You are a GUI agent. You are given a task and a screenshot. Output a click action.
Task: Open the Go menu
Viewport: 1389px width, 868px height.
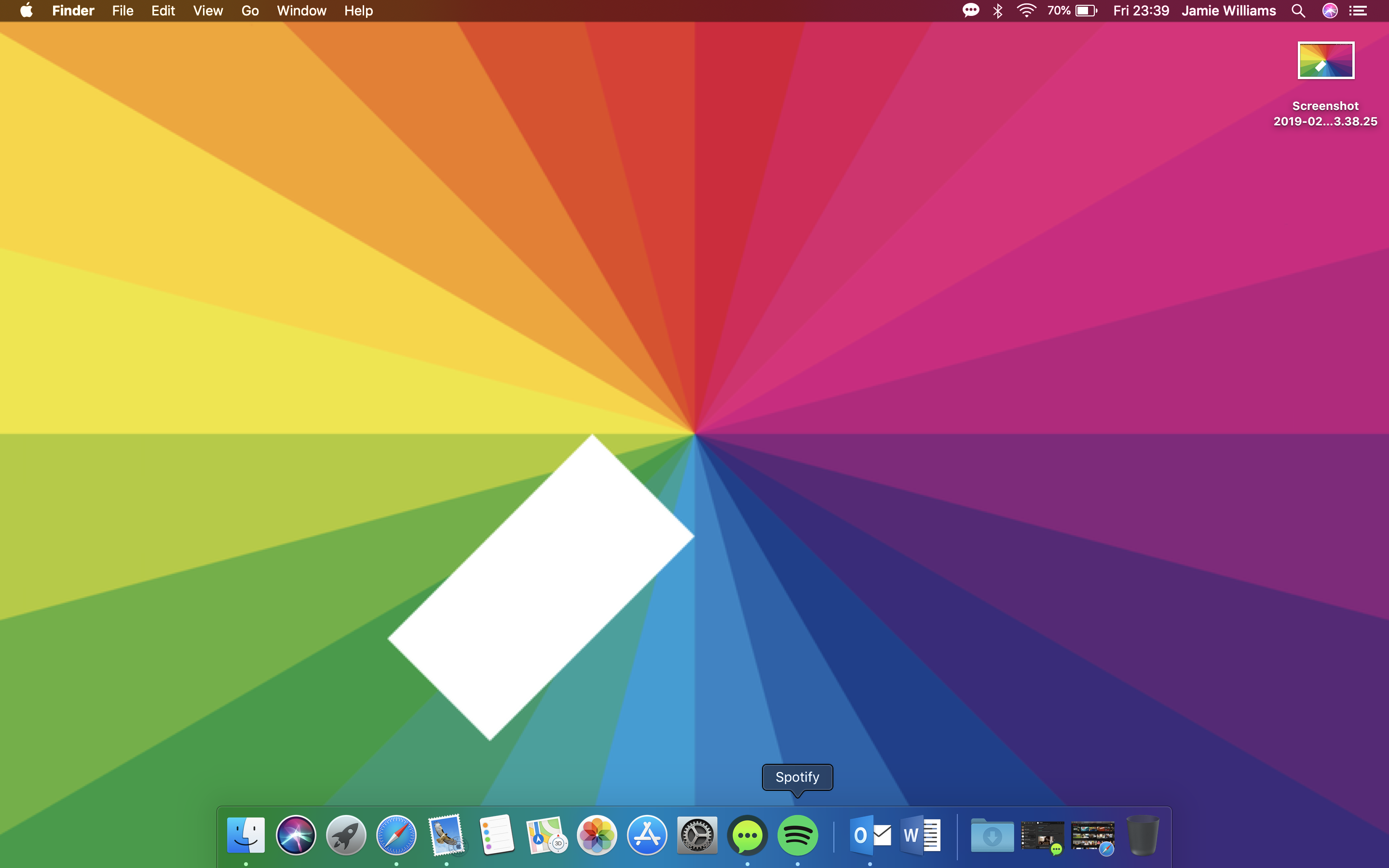(x=250, y=10)
